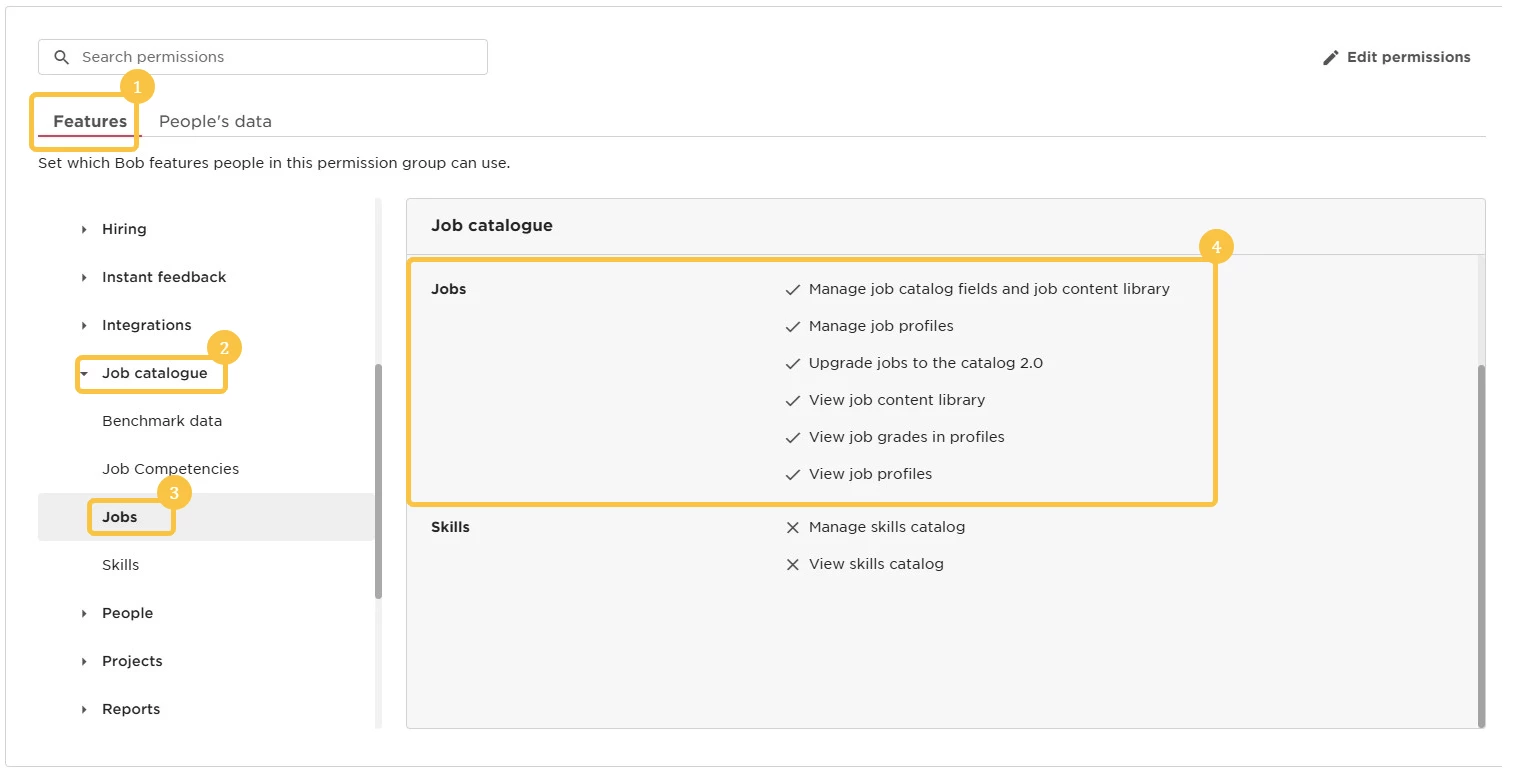This screenshot has height=777, width=1519.
Task: Select Hiring in the features tree
Action: tap(124, 229)
